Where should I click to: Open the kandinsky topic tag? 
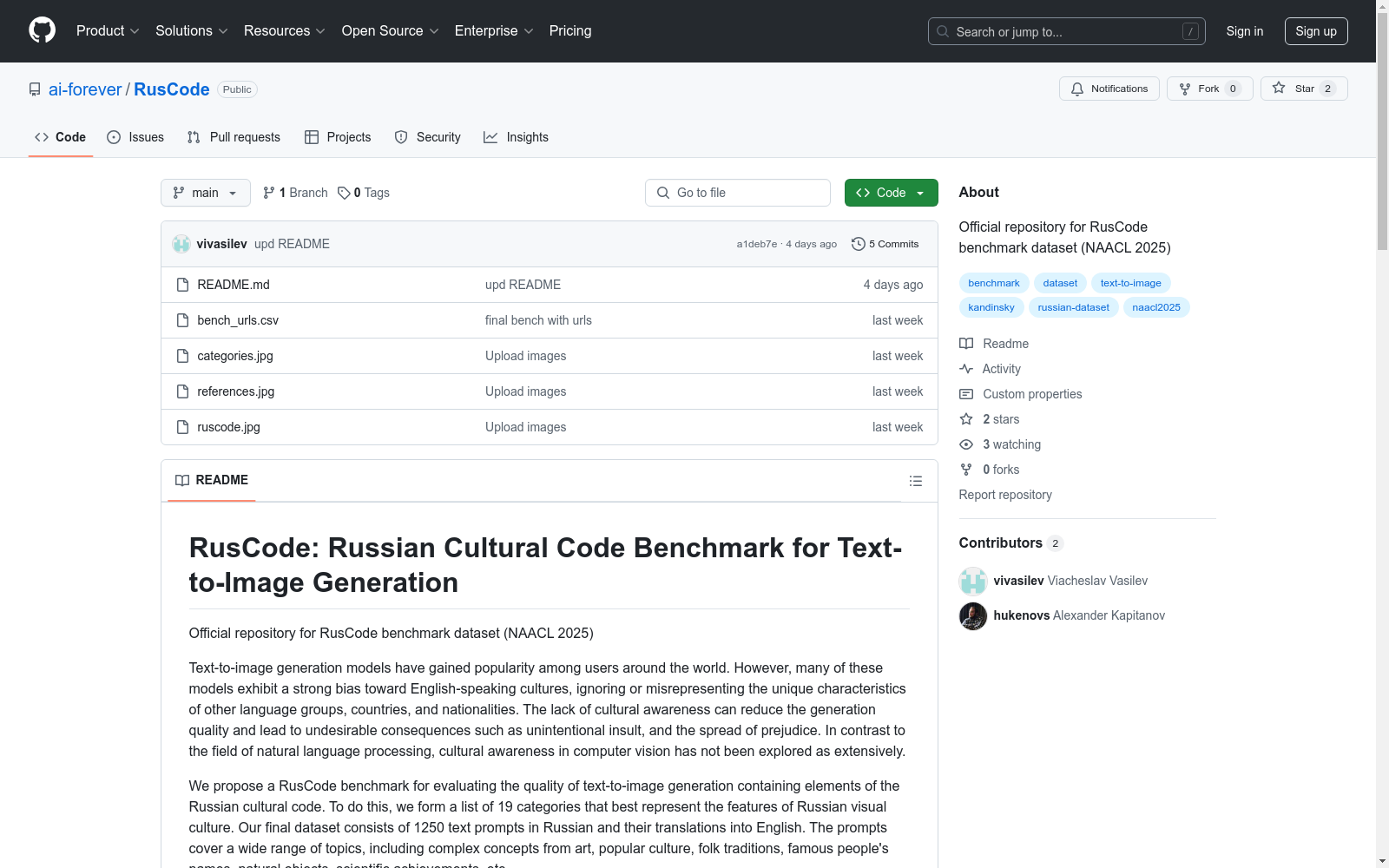[991, 307]
